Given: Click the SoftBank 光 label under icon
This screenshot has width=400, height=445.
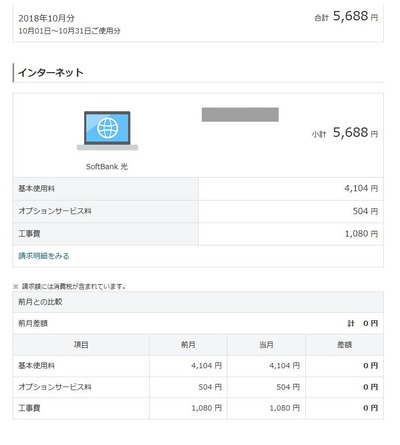Looking at the screenshot, I should [x=107, y=166].
